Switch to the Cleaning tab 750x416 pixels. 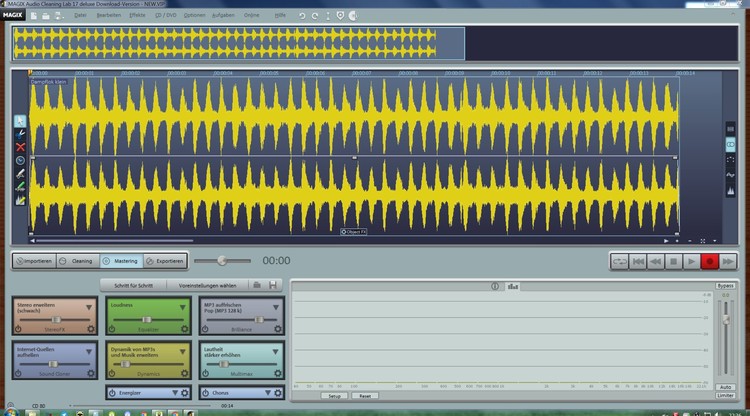point(76,261)
